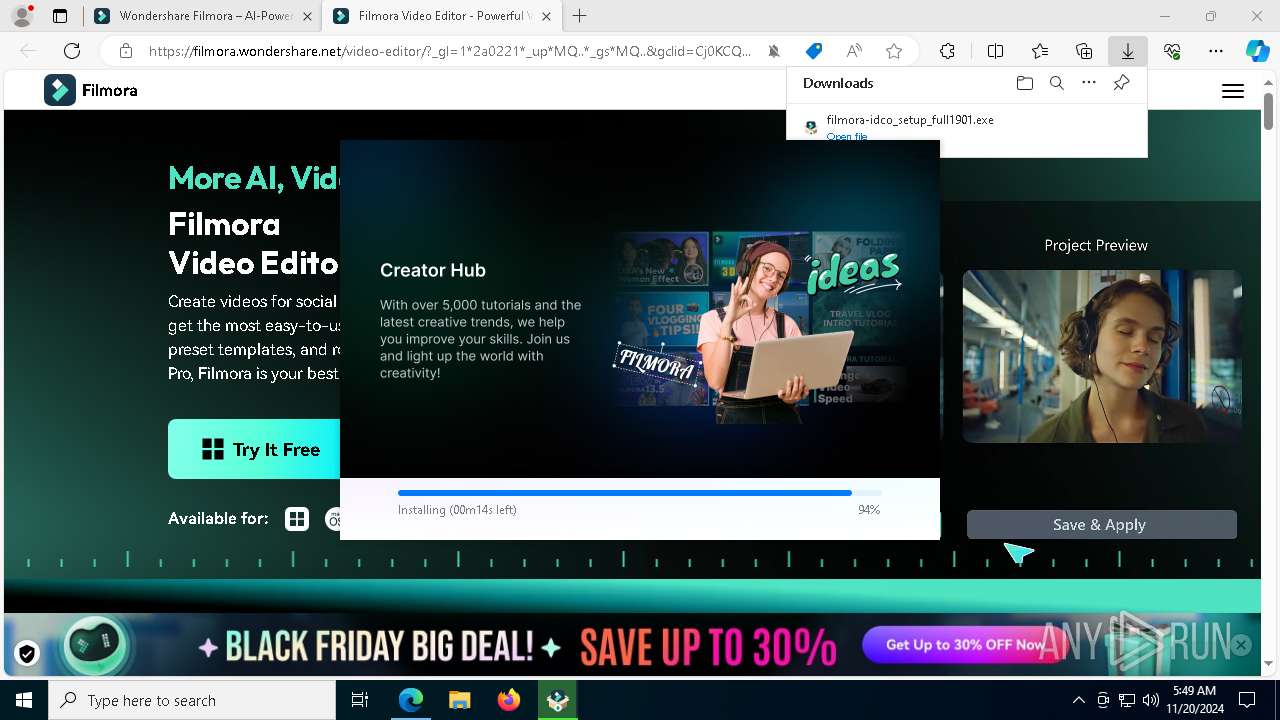Select the Windows platform icon after Available for

coord(297,519)
